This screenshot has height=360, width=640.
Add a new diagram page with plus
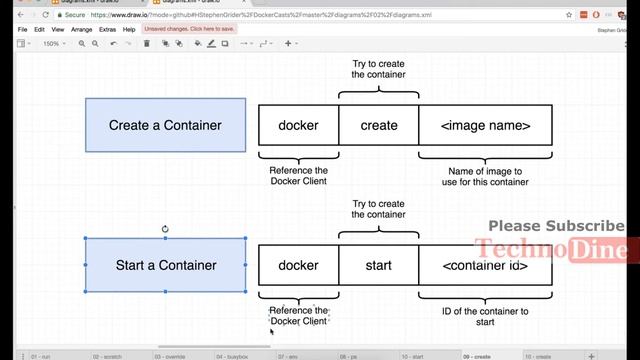[591, 356]
